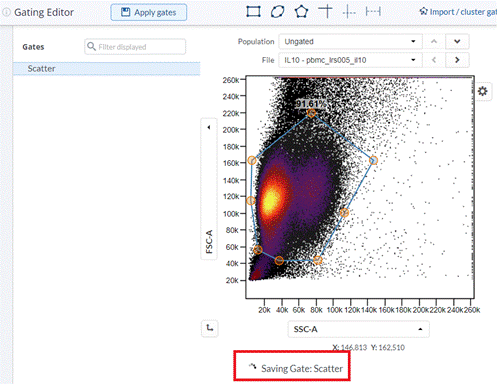The image size is (500, 384).
Task: Click the swap axes icon
Action: pyautogui.click(x=210, y=328)
